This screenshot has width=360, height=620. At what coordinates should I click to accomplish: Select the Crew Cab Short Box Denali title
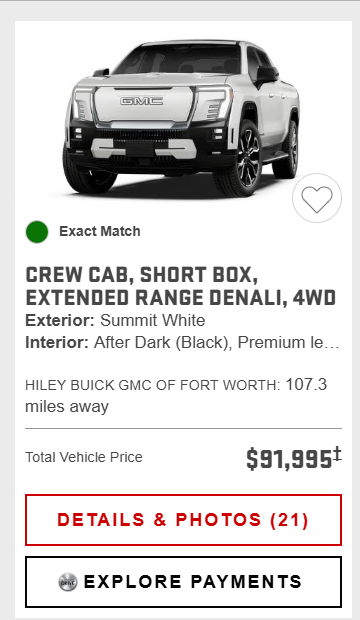181,286
